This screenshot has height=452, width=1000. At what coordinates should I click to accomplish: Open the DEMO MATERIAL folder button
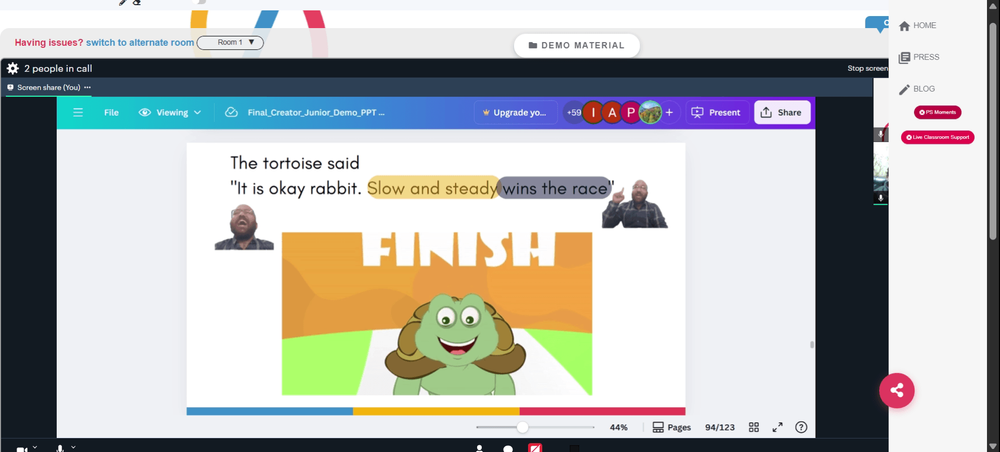click(x=577, y=45)
